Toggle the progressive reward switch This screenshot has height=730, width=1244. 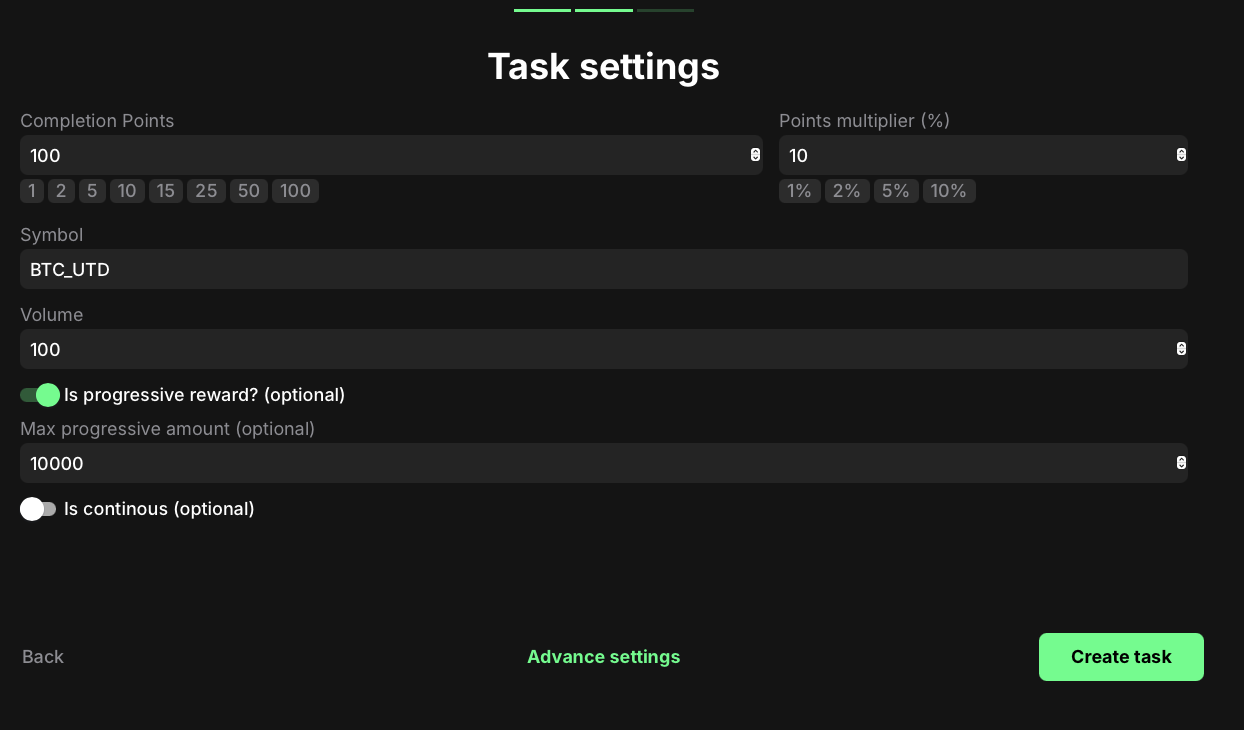(x=40, y=395)
